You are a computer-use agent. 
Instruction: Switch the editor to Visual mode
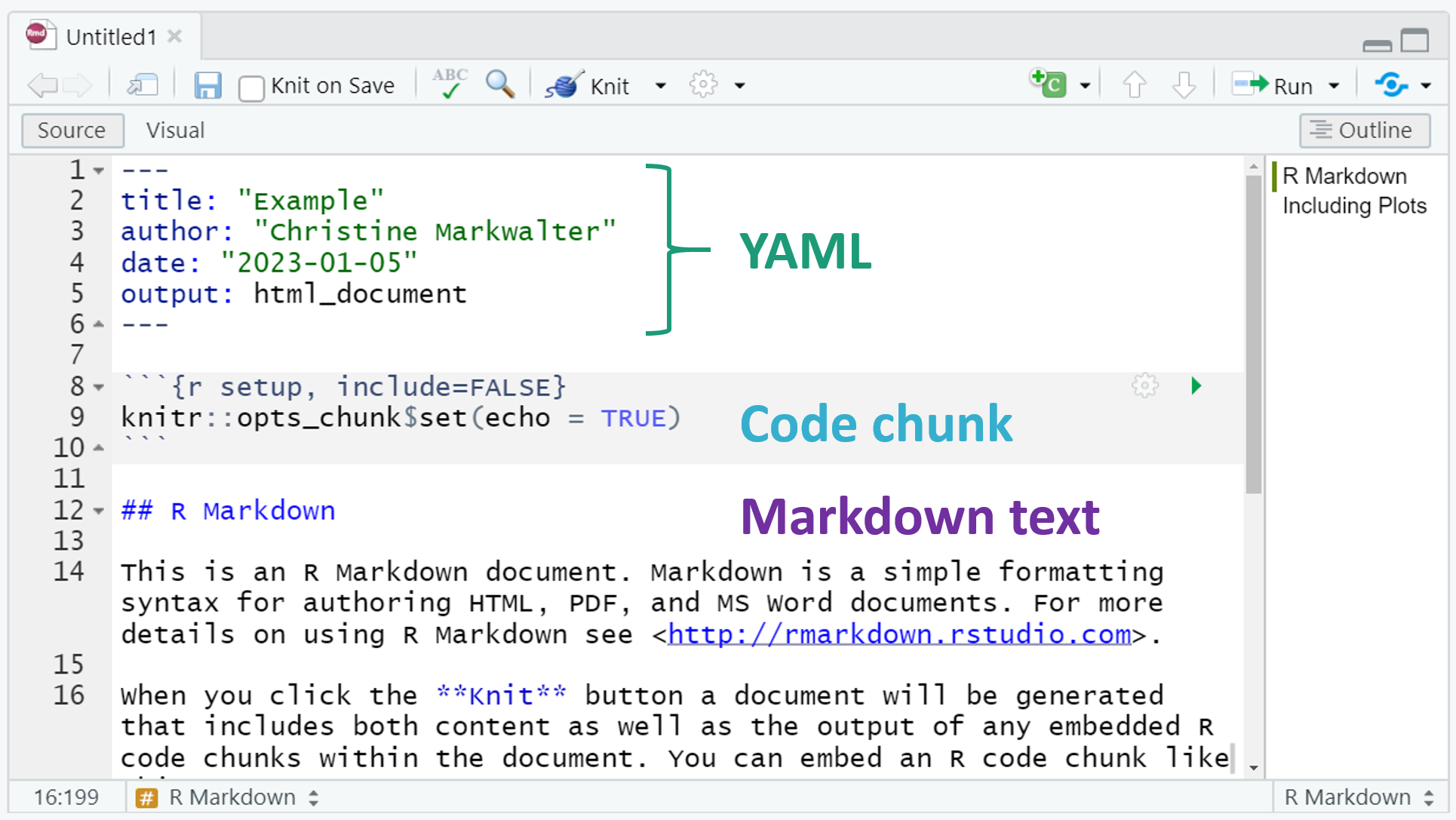175,131
